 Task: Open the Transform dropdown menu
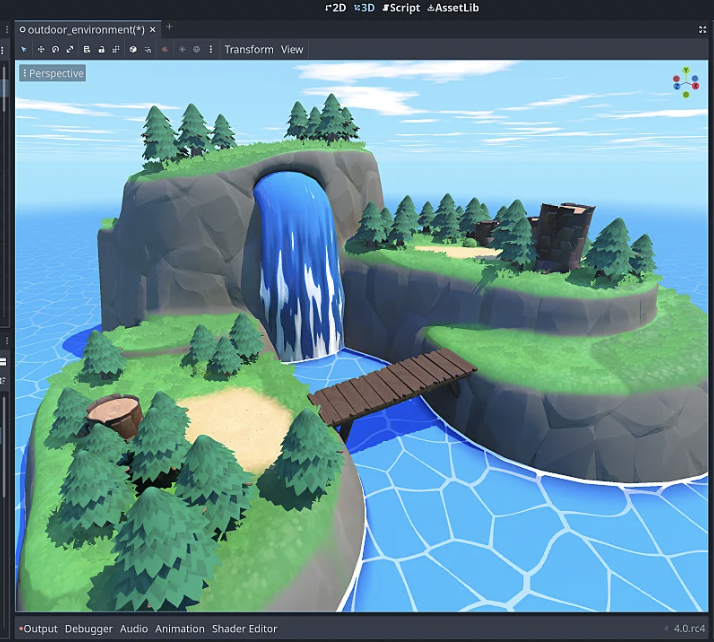click(x=249, y=49)
